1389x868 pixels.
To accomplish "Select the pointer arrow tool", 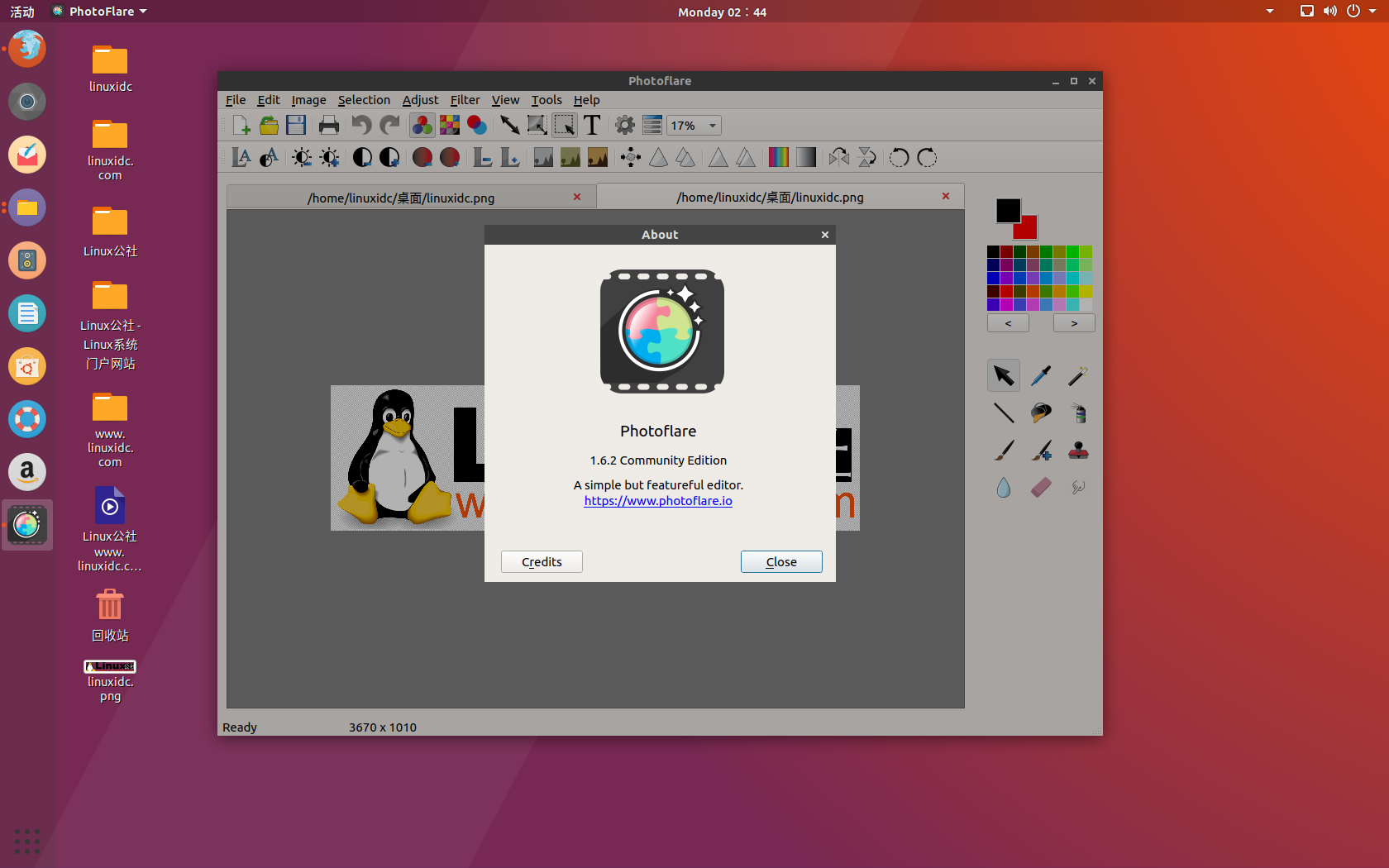I will [x=1004, y=375].
